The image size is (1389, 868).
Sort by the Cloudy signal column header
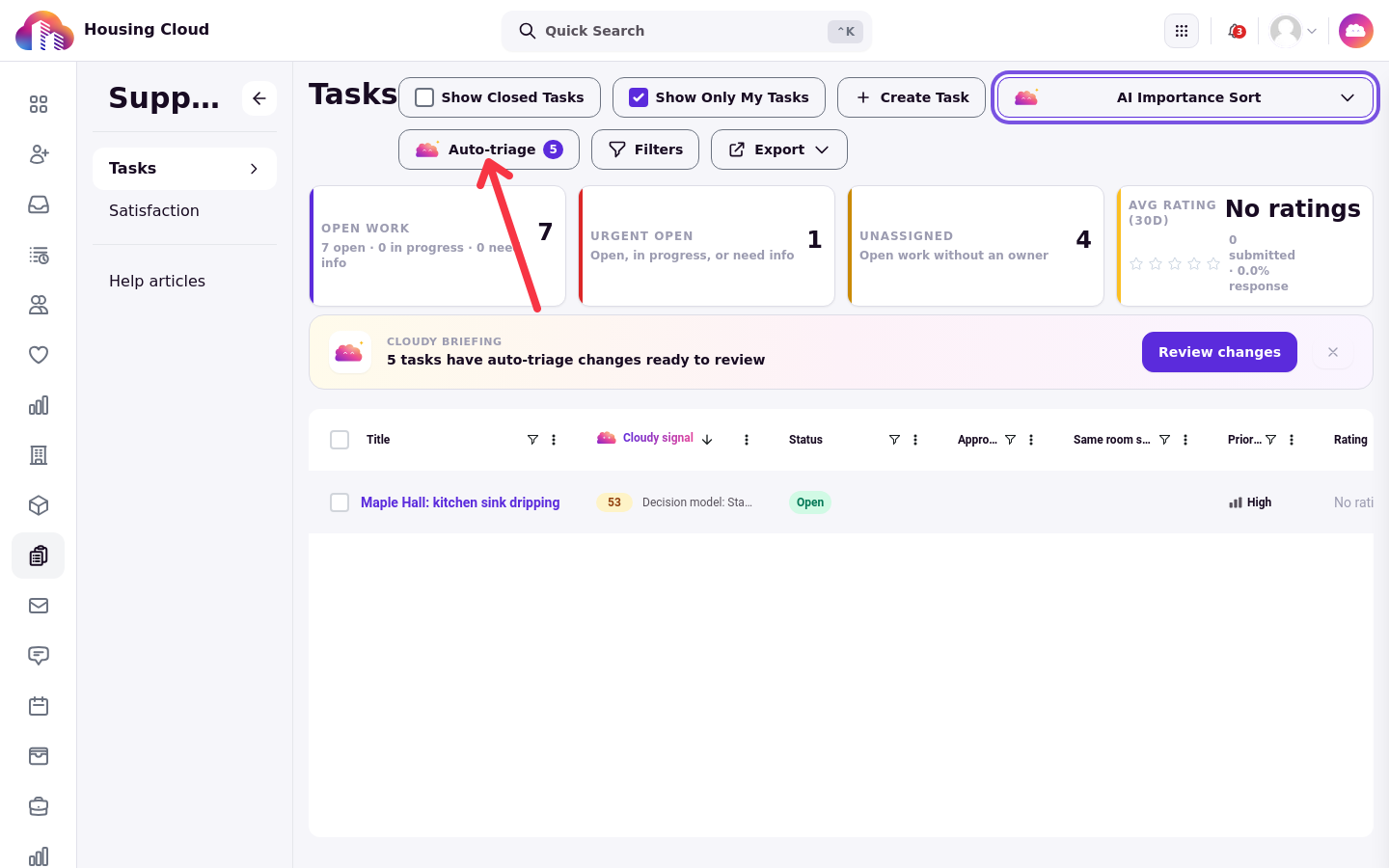click(658, 438)
